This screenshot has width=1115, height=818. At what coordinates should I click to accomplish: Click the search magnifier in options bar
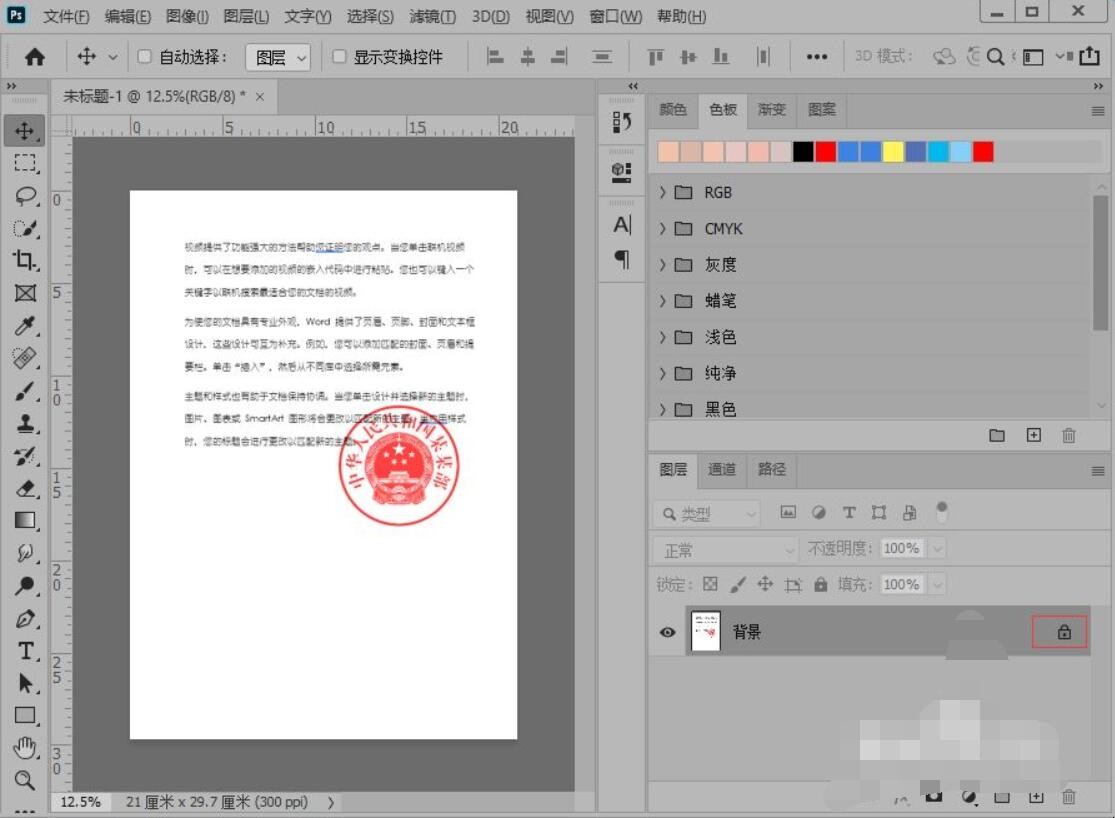pyautogui.click(x=996, y=57)
